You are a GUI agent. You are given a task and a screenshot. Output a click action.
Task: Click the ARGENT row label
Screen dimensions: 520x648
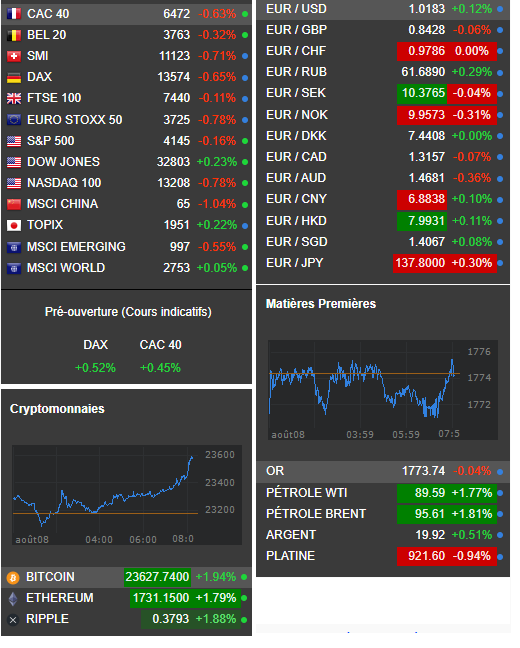tap(291, 535)
